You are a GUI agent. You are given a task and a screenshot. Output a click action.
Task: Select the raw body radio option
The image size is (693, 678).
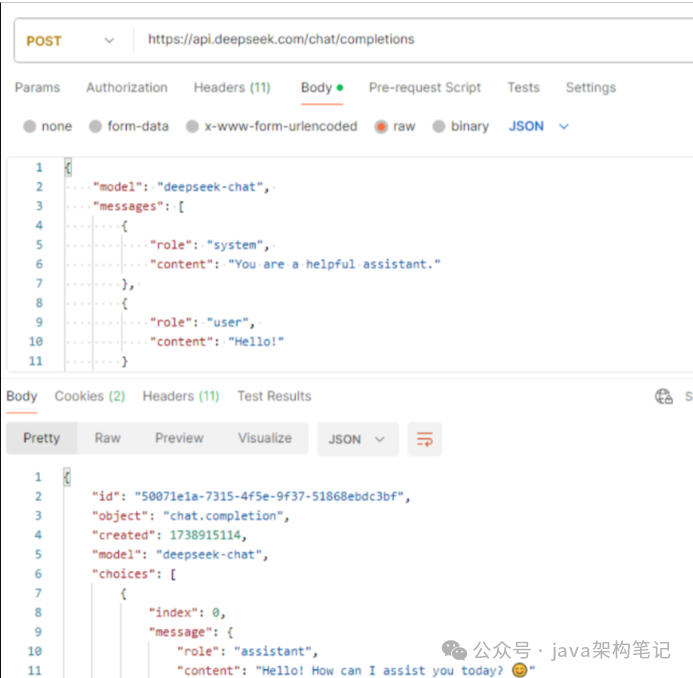coord(381,127)
